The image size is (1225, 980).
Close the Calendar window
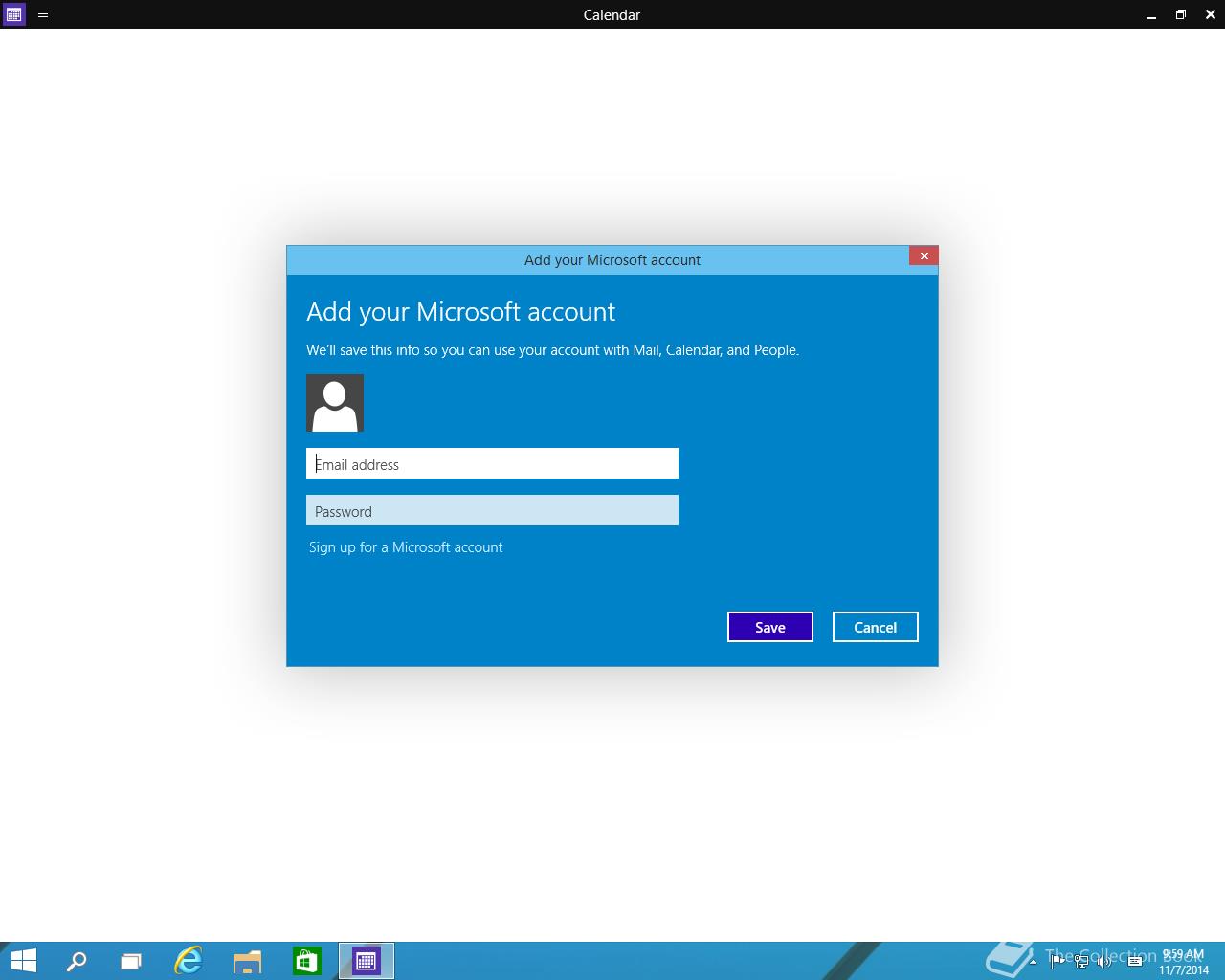tap(1211, 14)
